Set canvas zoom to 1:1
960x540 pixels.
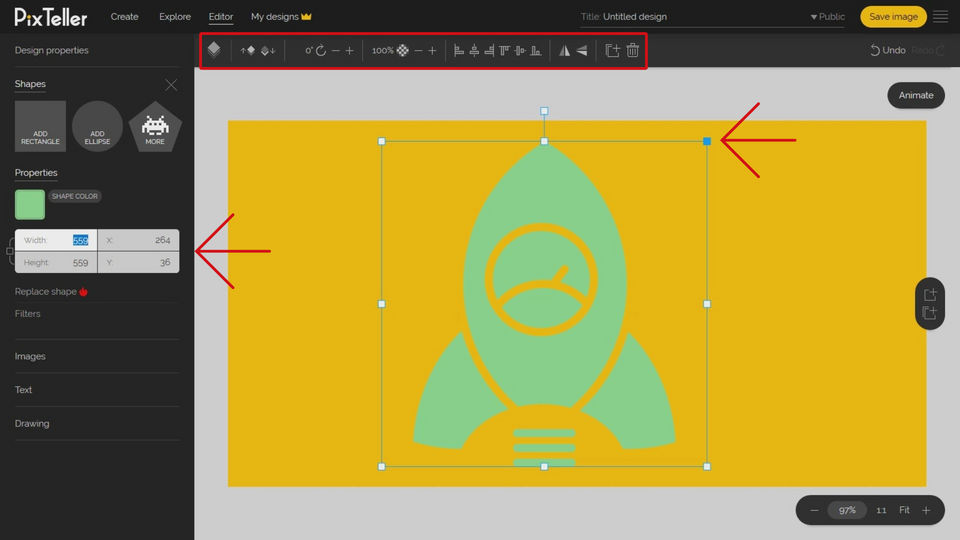[x=882, y=510]
